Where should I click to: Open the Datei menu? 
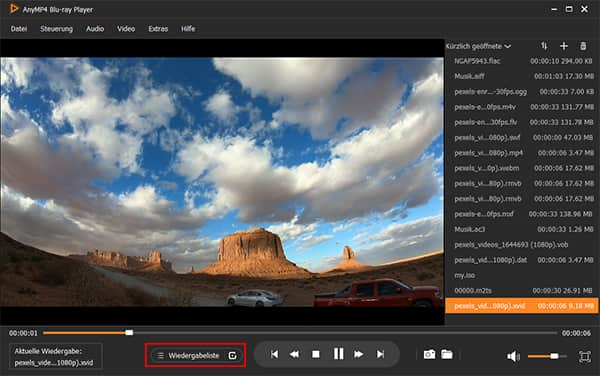tap(19, 29)
